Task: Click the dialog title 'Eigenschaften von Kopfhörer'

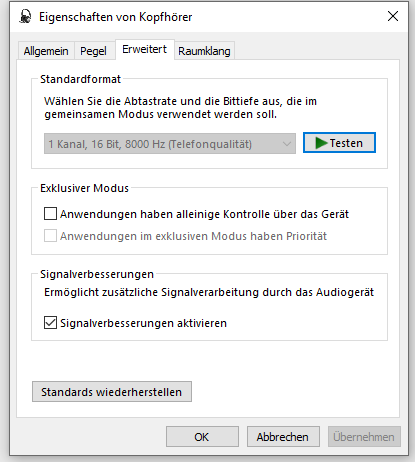Action: click(x=115, y=17)
